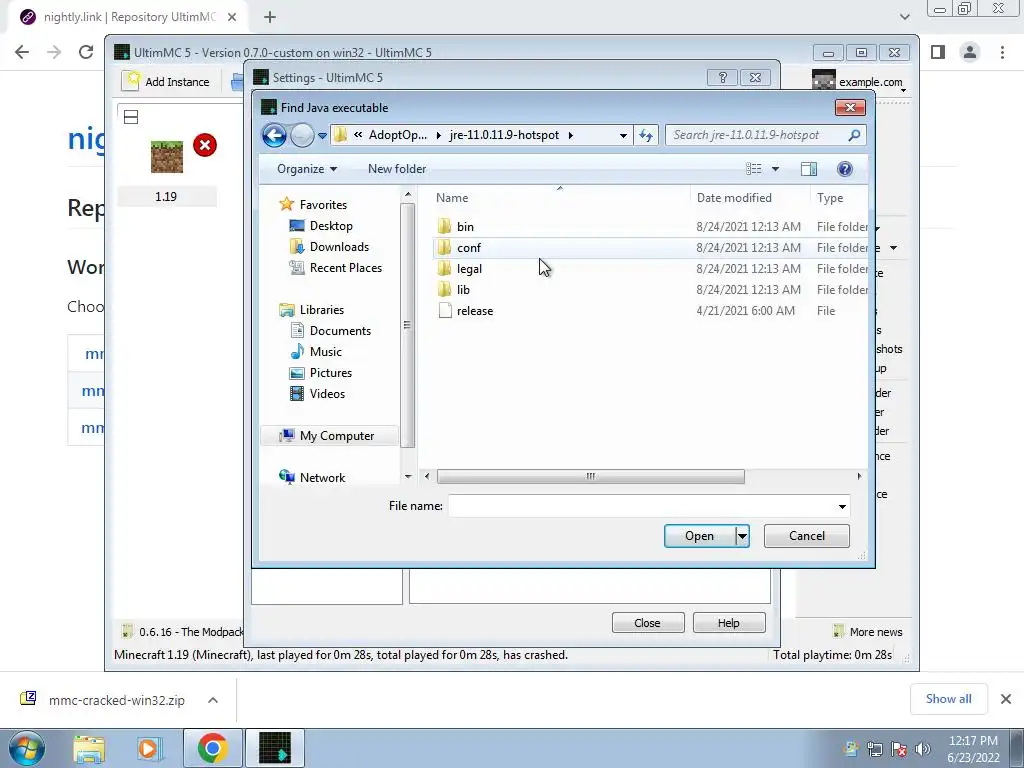Click the File name input field

click(x=641, y=506)
